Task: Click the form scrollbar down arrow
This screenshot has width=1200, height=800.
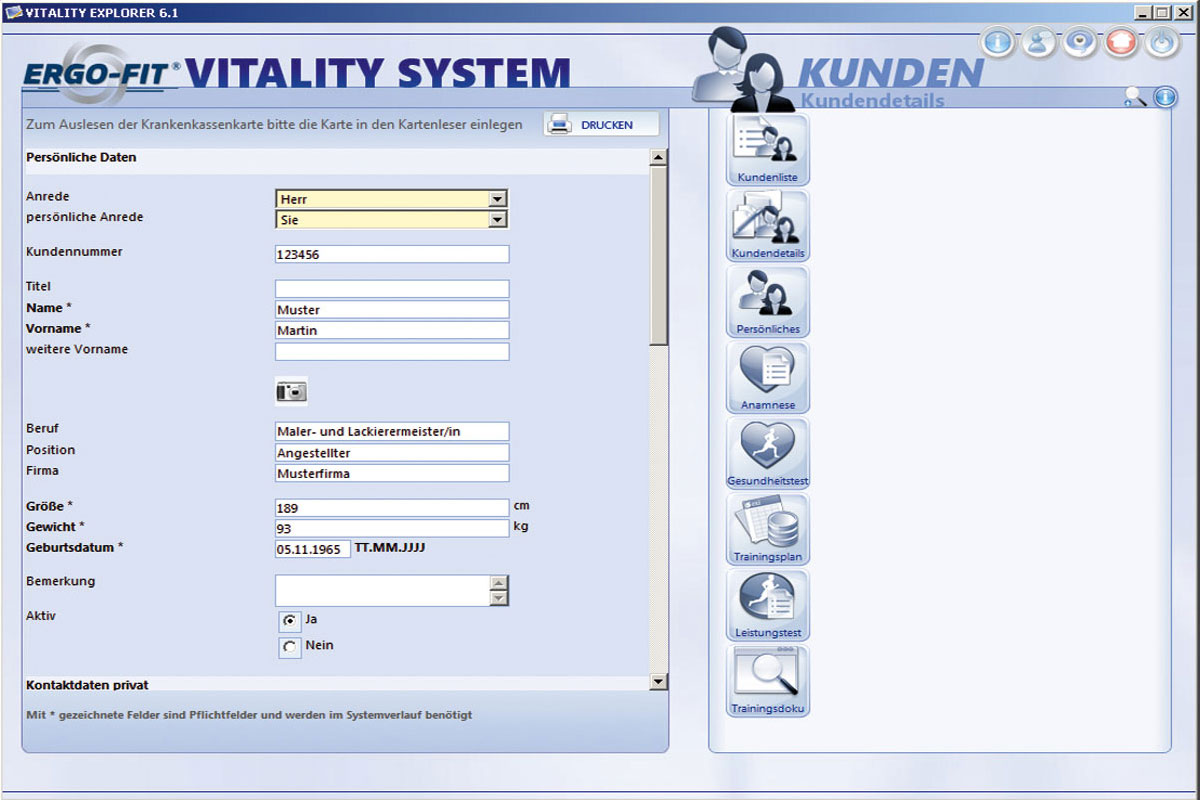Action: tap(658, 682)
